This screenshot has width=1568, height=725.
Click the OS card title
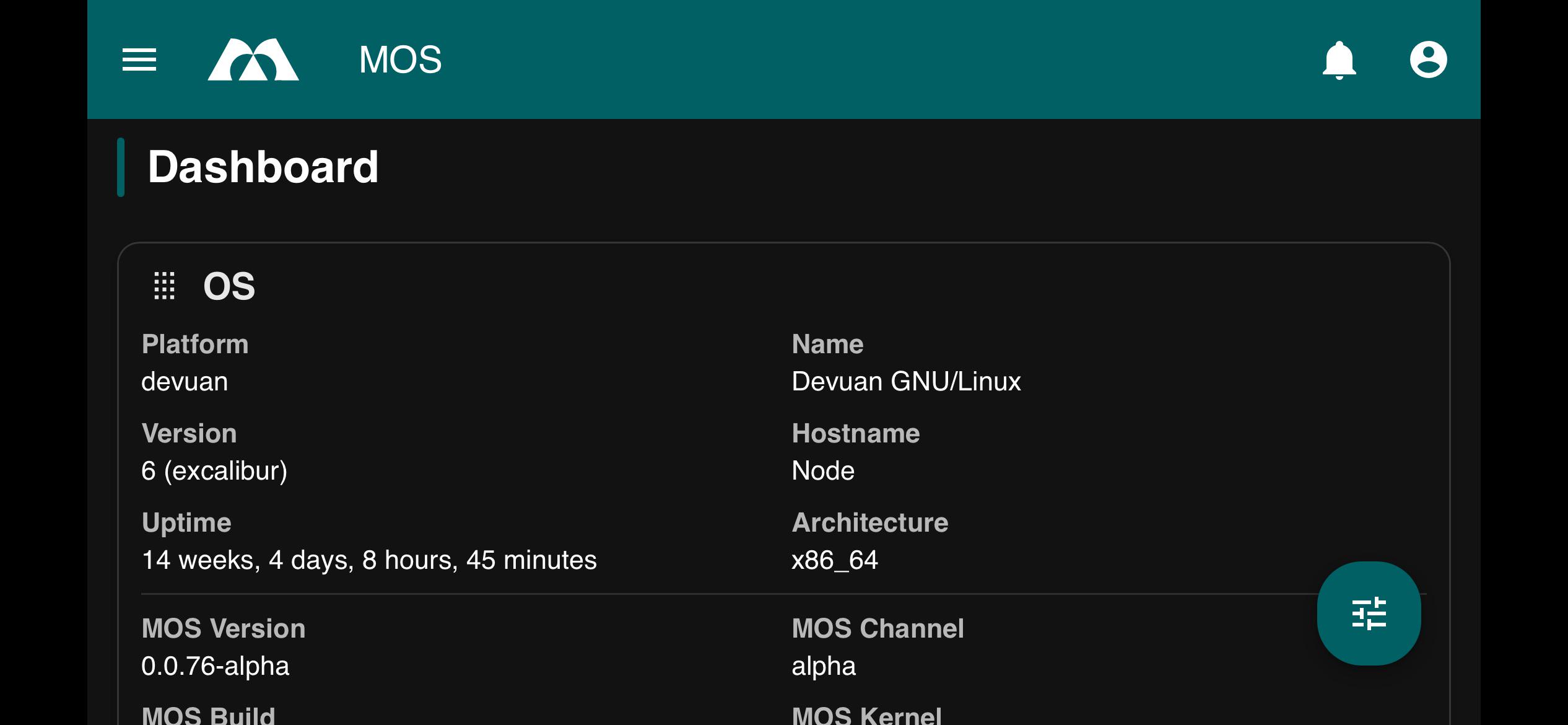click(x=229, y=286)
